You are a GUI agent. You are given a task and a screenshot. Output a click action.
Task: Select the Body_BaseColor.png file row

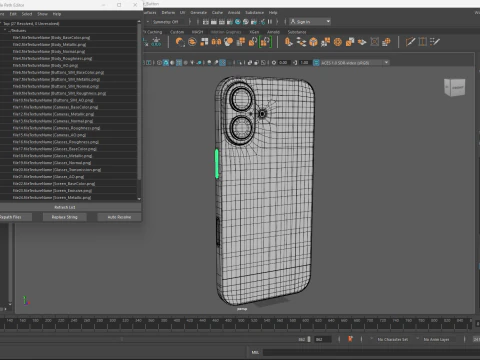point(68,38)
